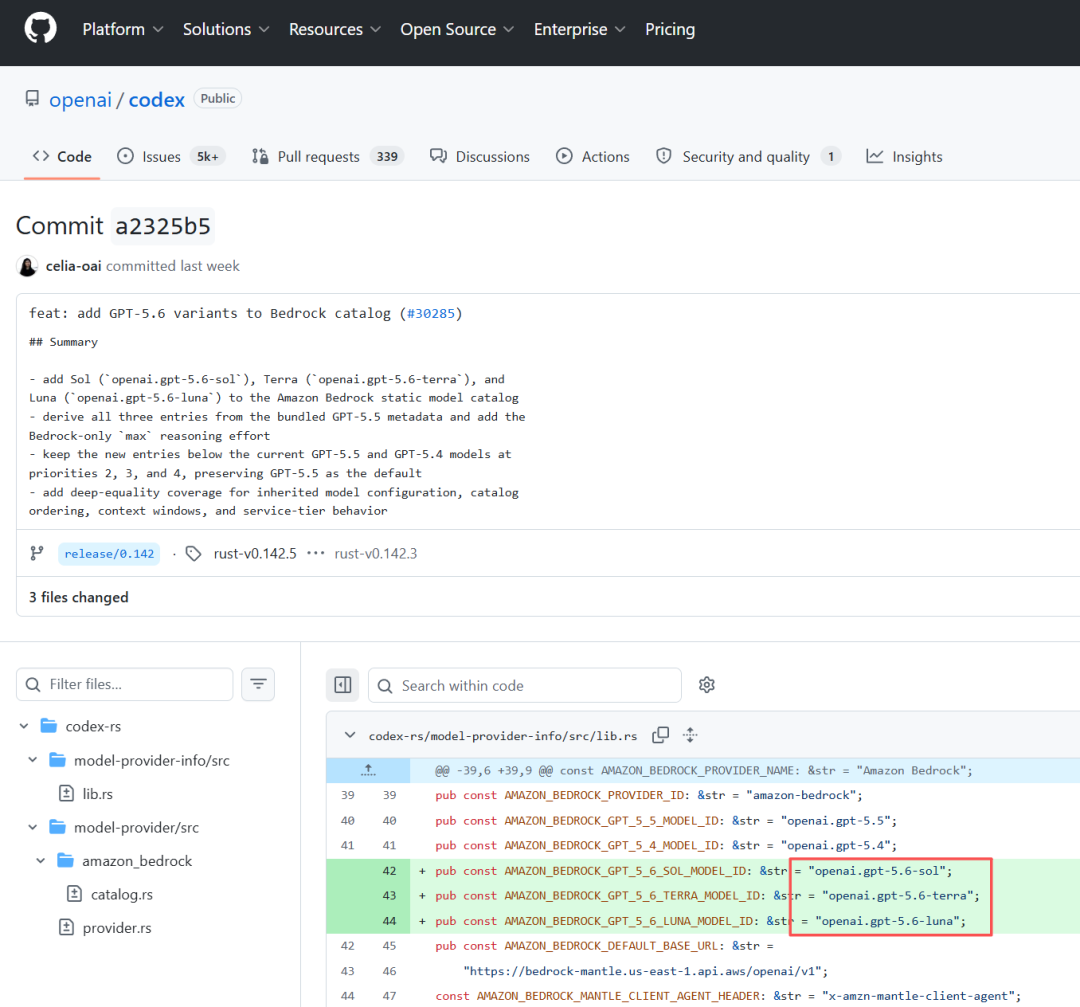Click the tag icon beside rust-v0.142.5
This screenshot has width=1080, height=1007.
[194, 554]
